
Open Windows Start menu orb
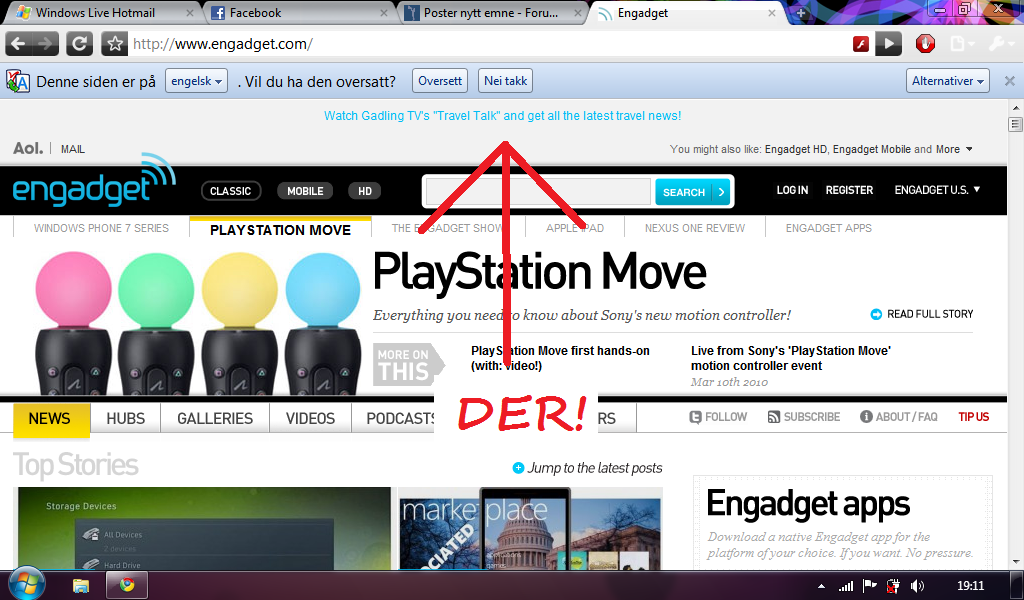pyautogui.click(x=26, y=584)
